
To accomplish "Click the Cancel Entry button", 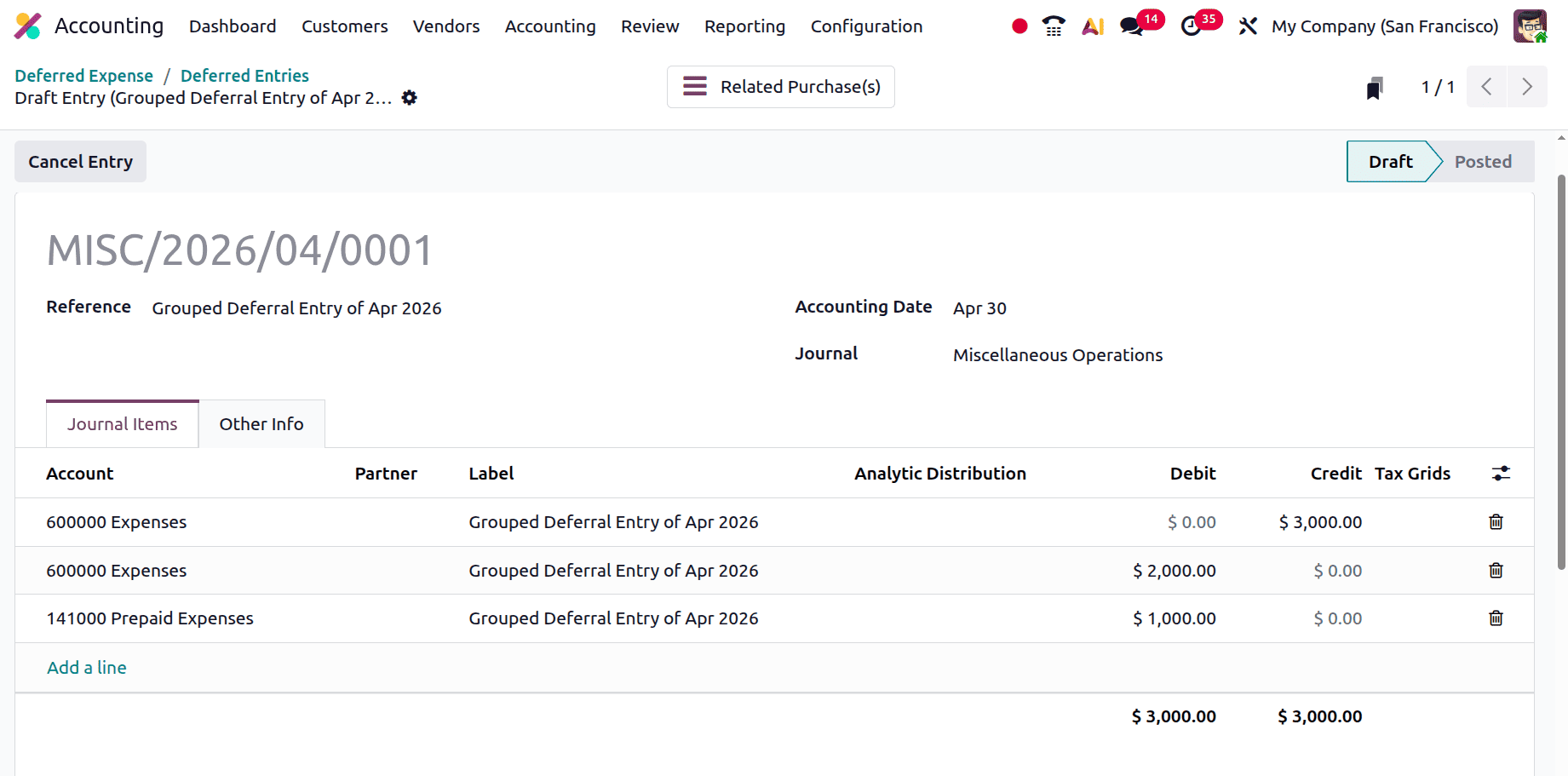I will (80, 162).
